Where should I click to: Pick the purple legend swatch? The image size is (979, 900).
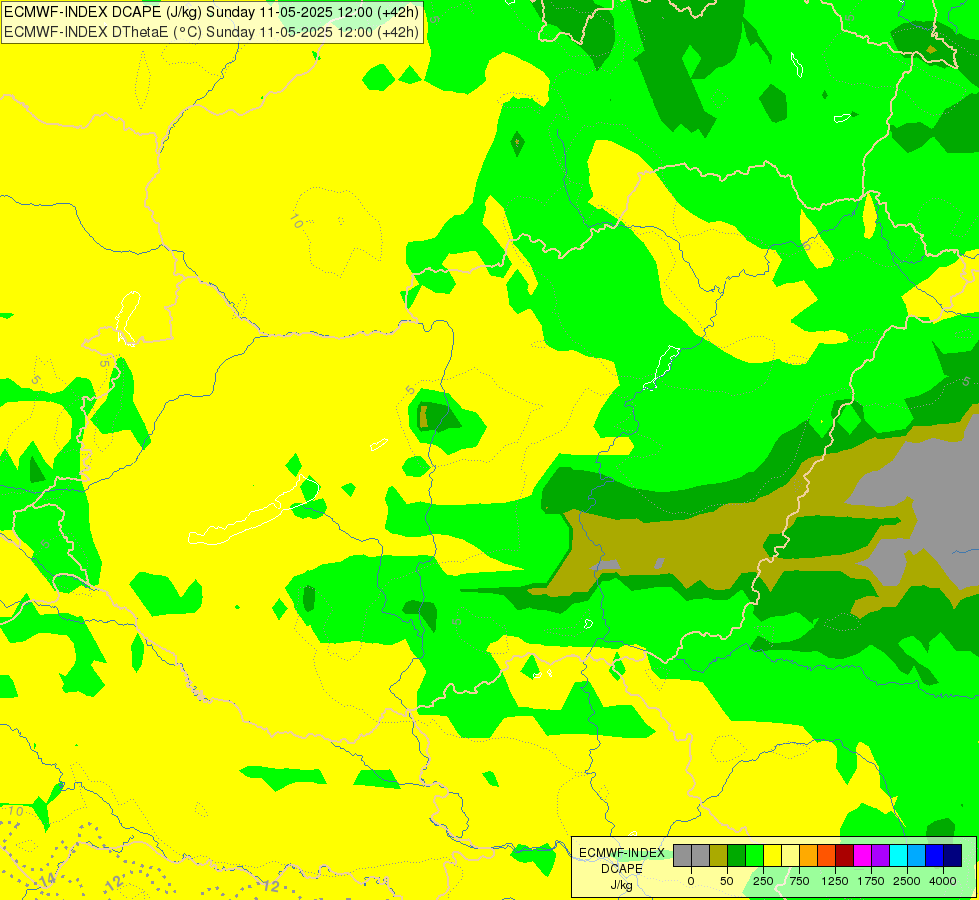[x=880, y=856]
